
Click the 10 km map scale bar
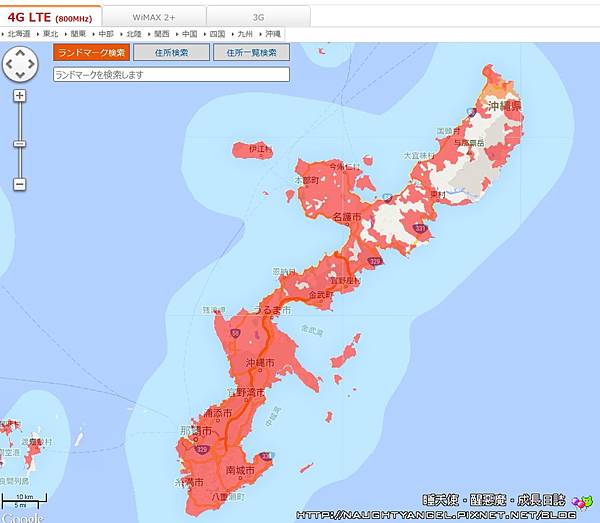(24, 501)
